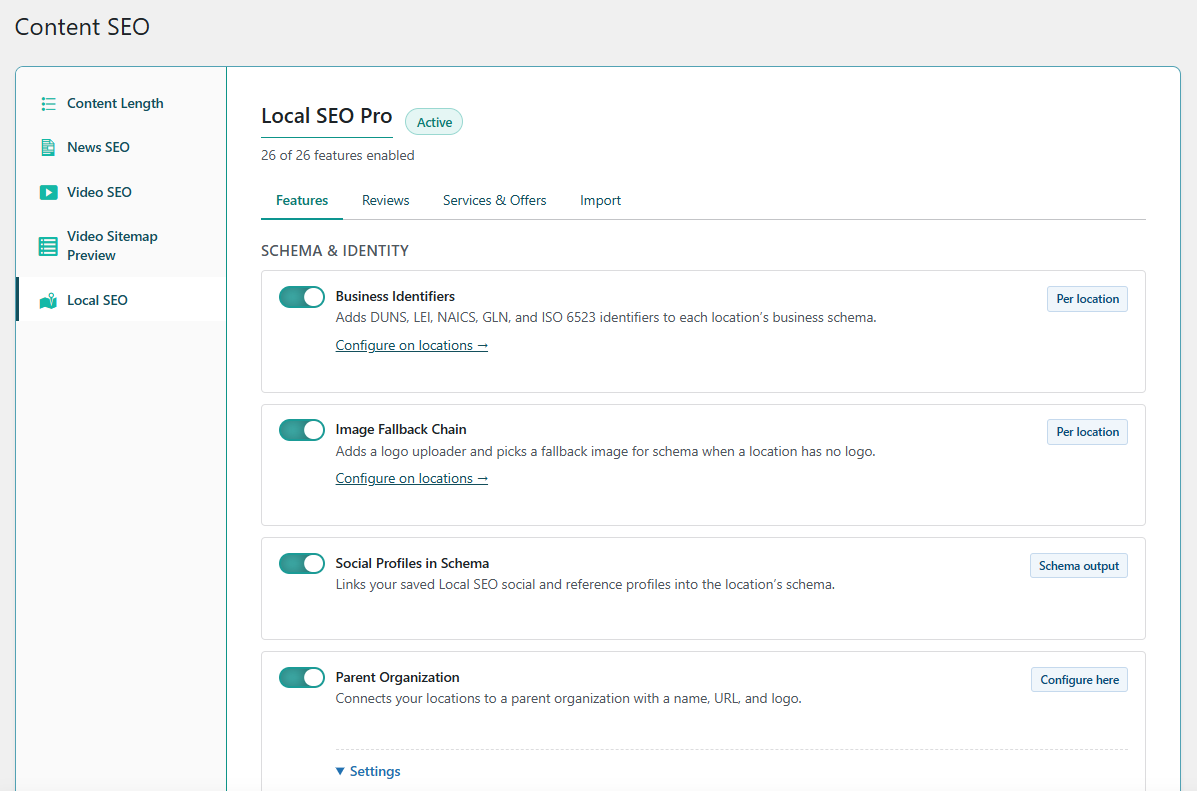
Task: Switch to the Features tab
Action: click(302, 201)
